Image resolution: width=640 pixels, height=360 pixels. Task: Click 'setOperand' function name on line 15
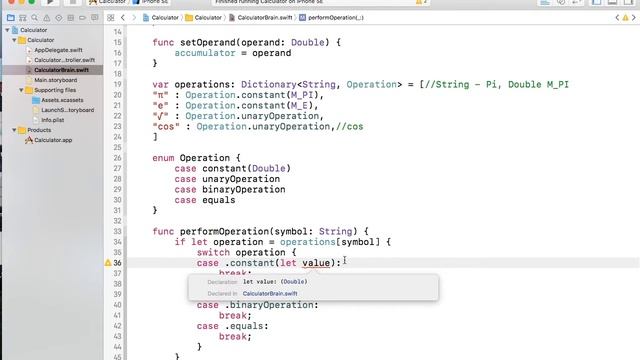pos(207,42)
